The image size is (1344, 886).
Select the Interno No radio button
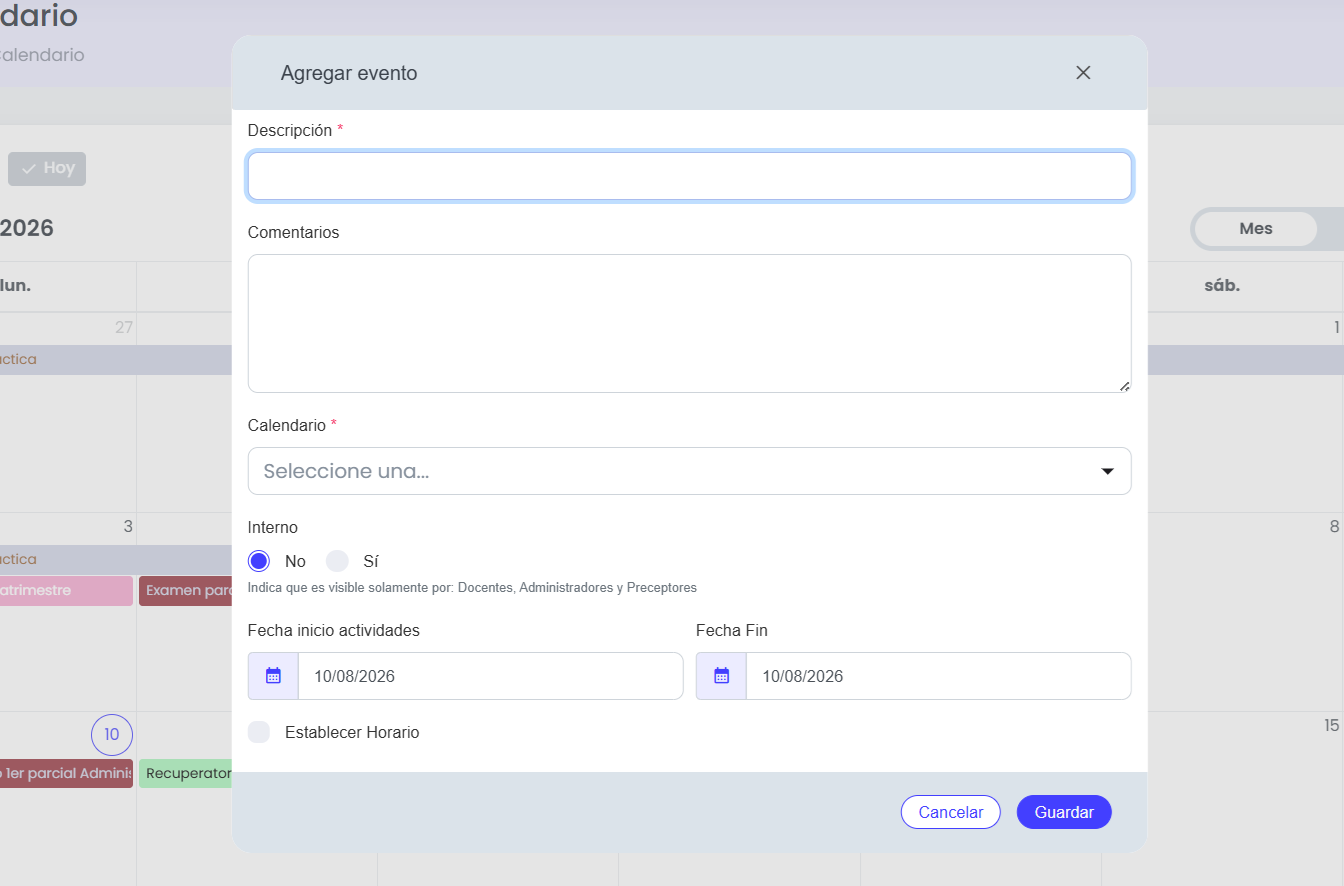click(x=259, y=561)
